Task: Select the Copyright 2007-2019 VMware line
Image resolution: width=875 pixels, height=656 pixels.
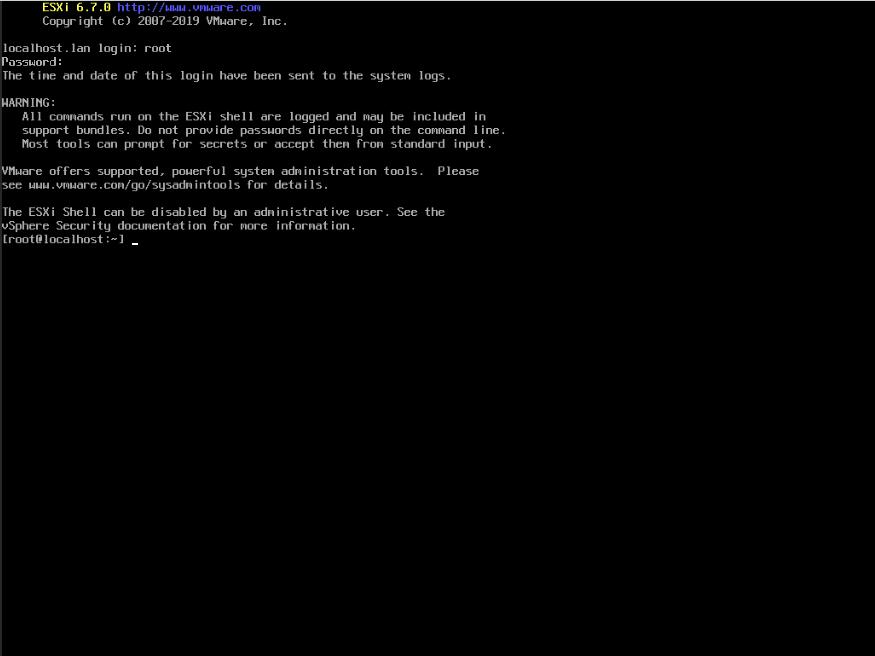Action: 165,22
